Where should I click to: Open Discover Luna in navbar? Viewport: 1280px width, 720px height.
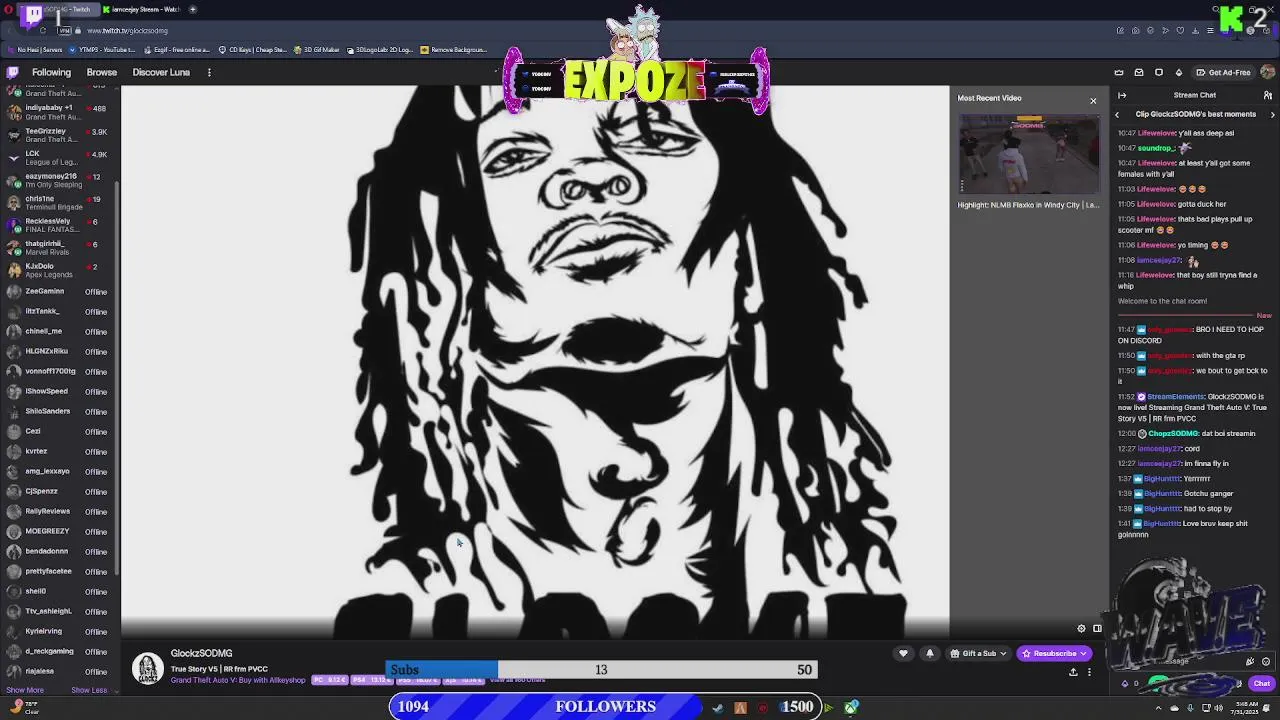coord(161,72)
